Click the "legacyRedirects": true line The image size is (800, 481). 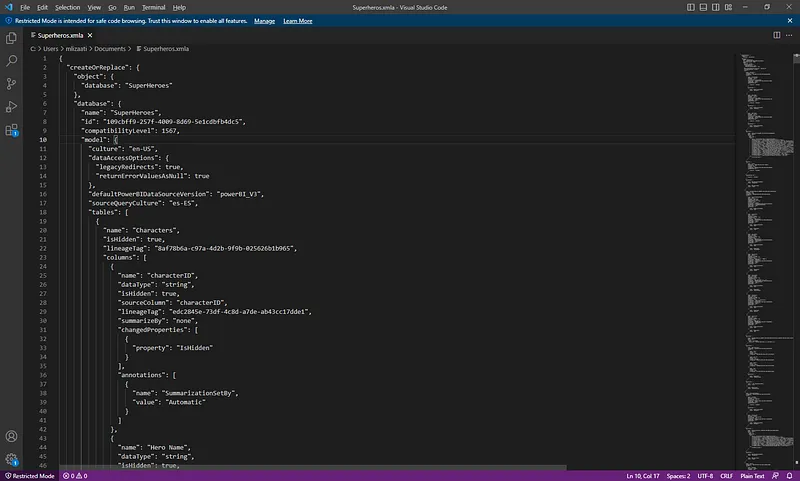tap(139, 167)
